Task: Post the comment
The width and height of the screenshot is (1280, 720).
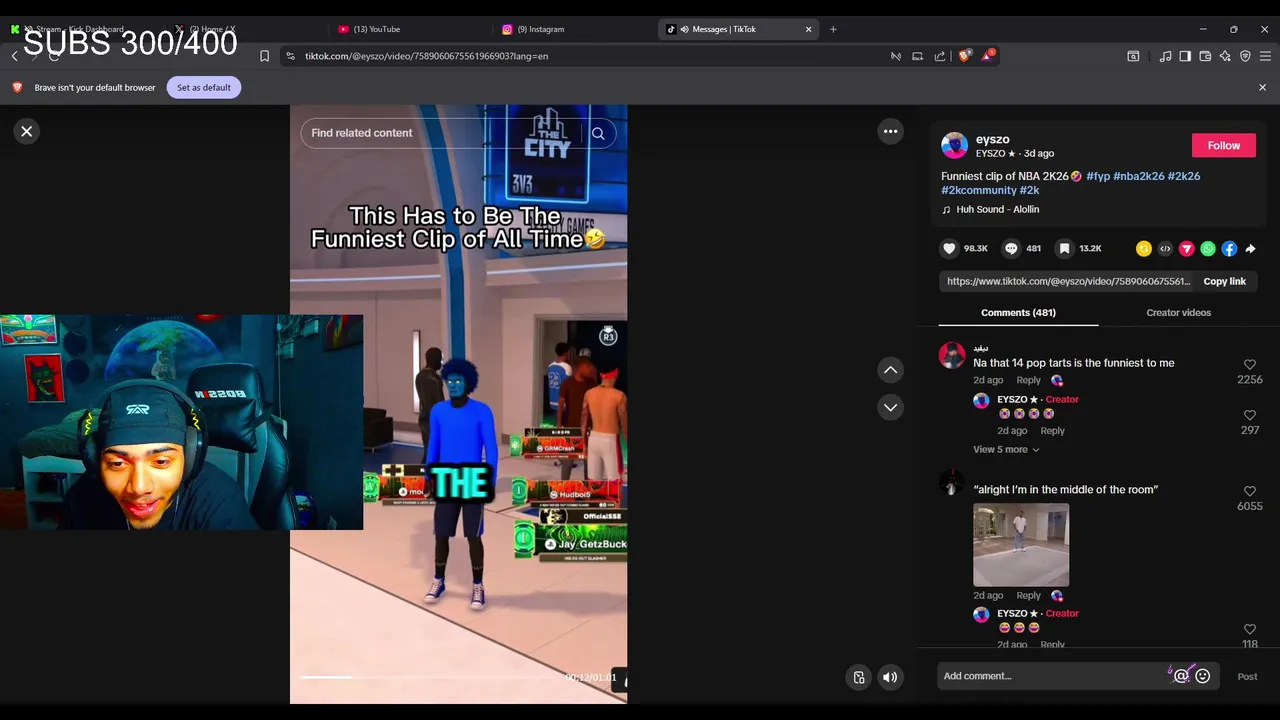Action: (1247, 677)
